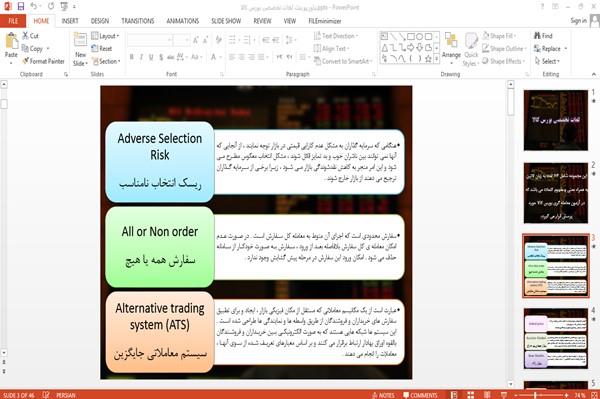Save presentation from quick access toolbar
Image resolution: width=600 pixels, height=399 pixels.
(21, 7)
